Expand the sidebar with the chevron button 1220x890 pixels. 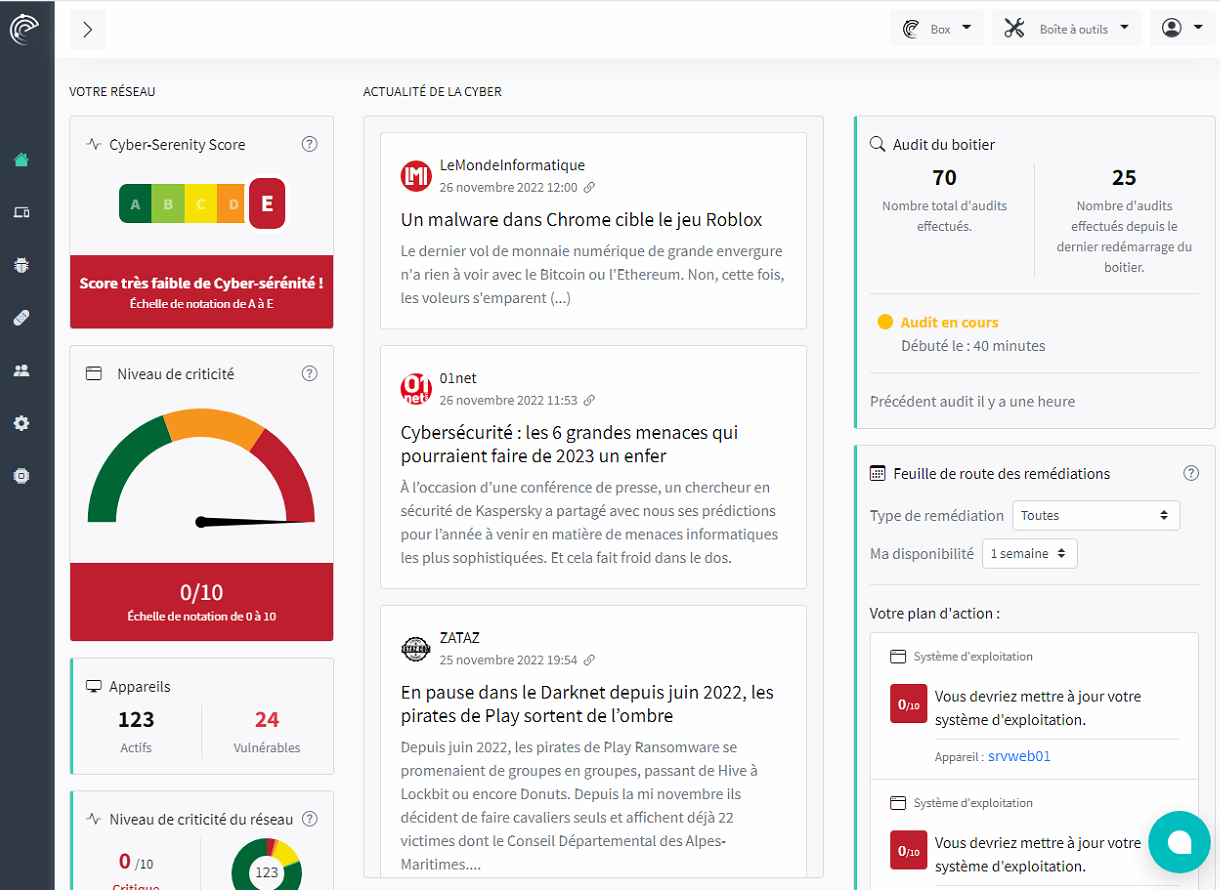pyautogui.click(x=88, y=29)
